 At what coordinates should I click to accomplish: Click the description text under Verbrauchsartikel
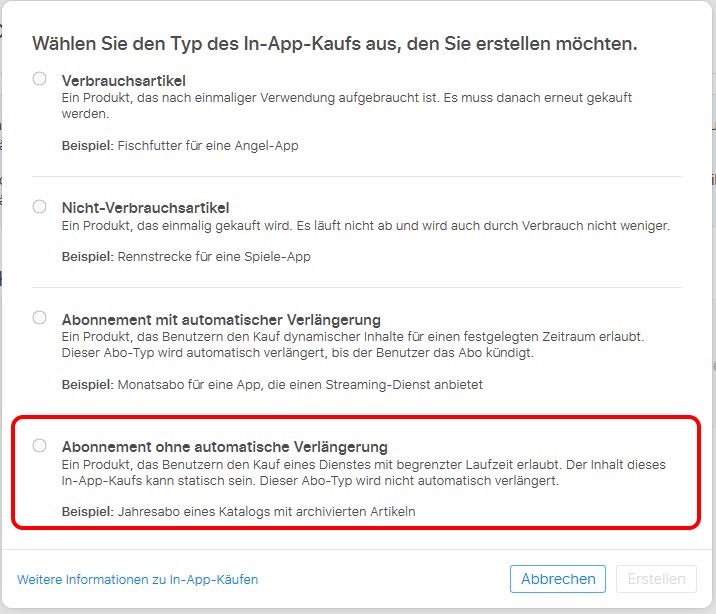pyautogui.click(x=347, y=106)
